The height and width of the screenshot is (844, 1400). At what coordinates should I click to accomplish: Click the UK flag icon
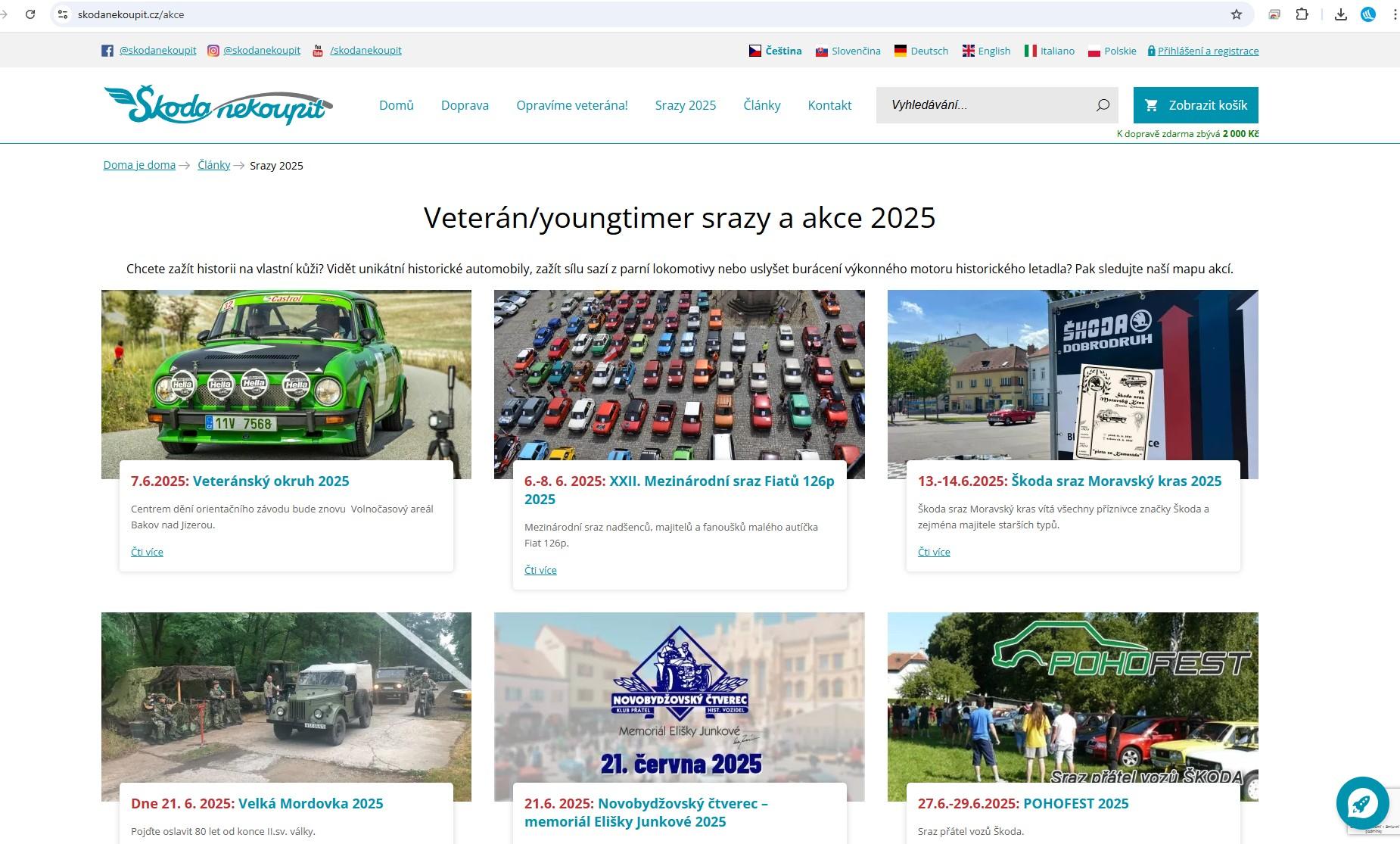[x=968, y=51]
